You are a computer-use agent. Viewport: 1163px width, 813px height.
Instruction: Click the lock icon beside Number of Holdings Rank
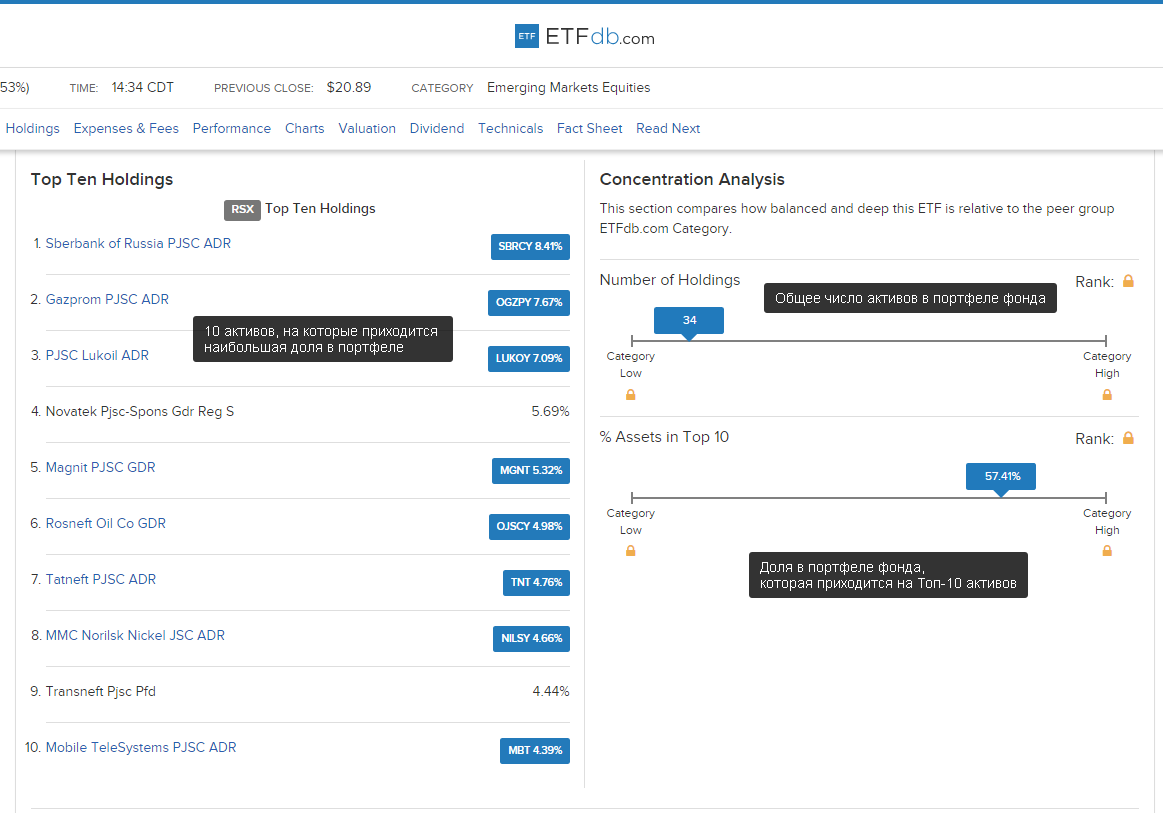[1128, 281]
